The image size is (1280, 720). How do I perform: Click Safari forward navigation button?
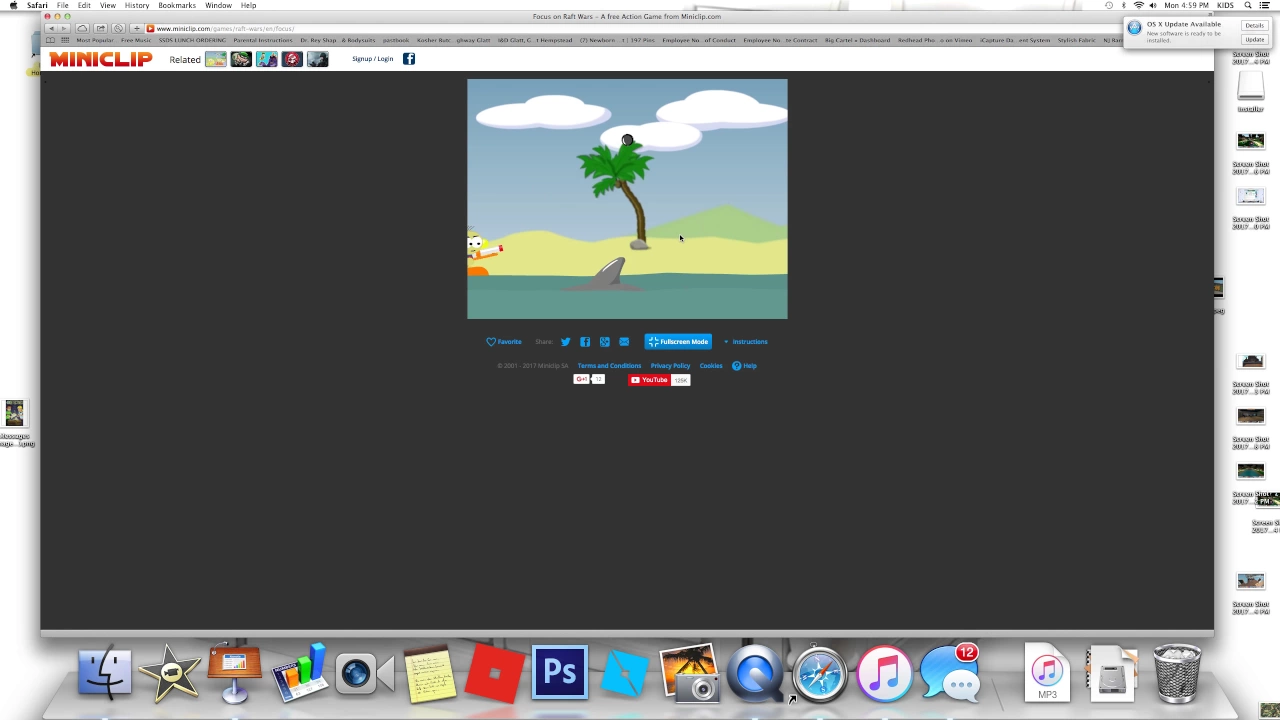[63, 28]
